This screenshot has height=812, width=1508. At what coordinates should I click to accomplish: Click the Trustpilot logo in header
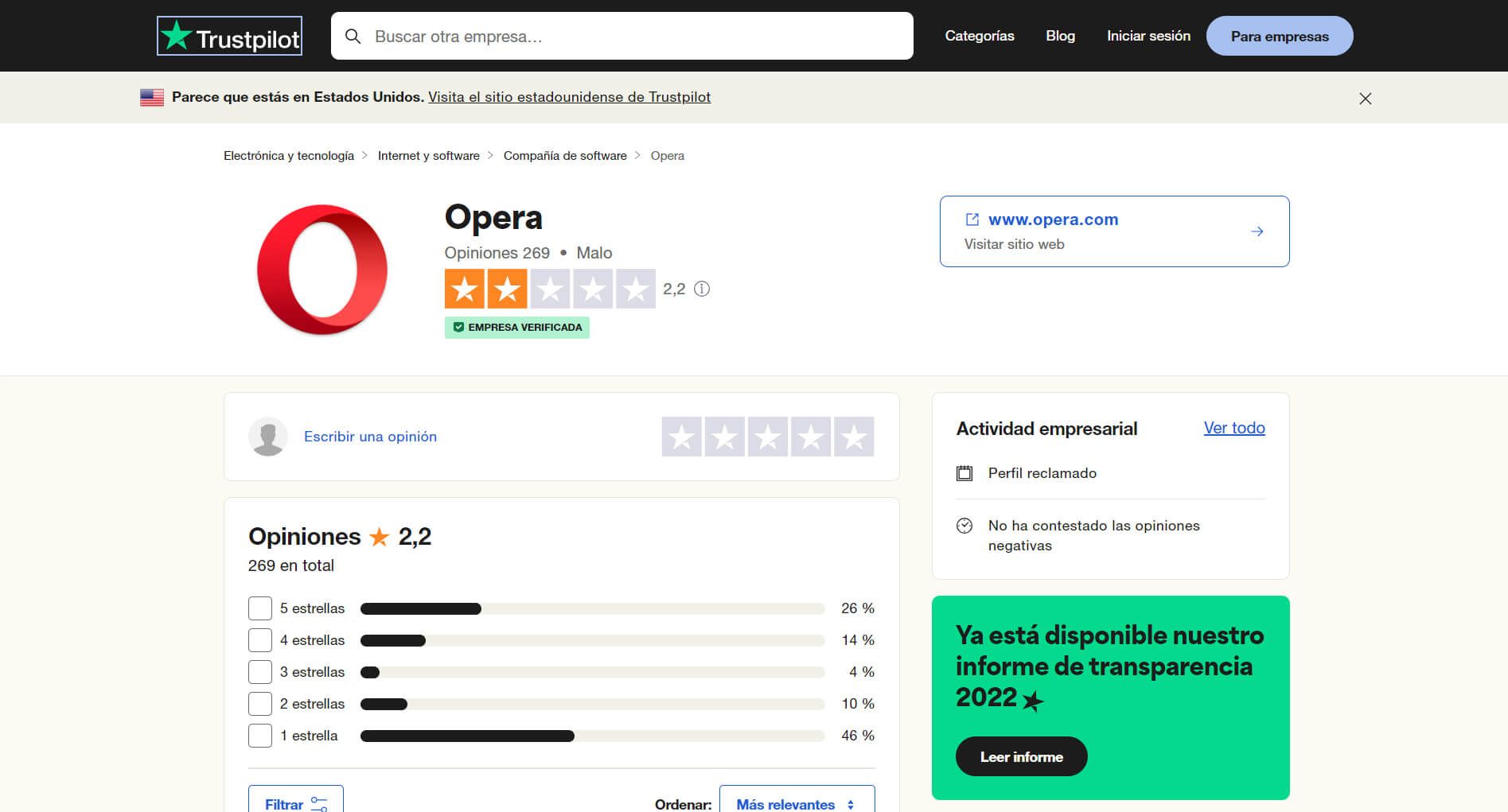pos(229,36)
